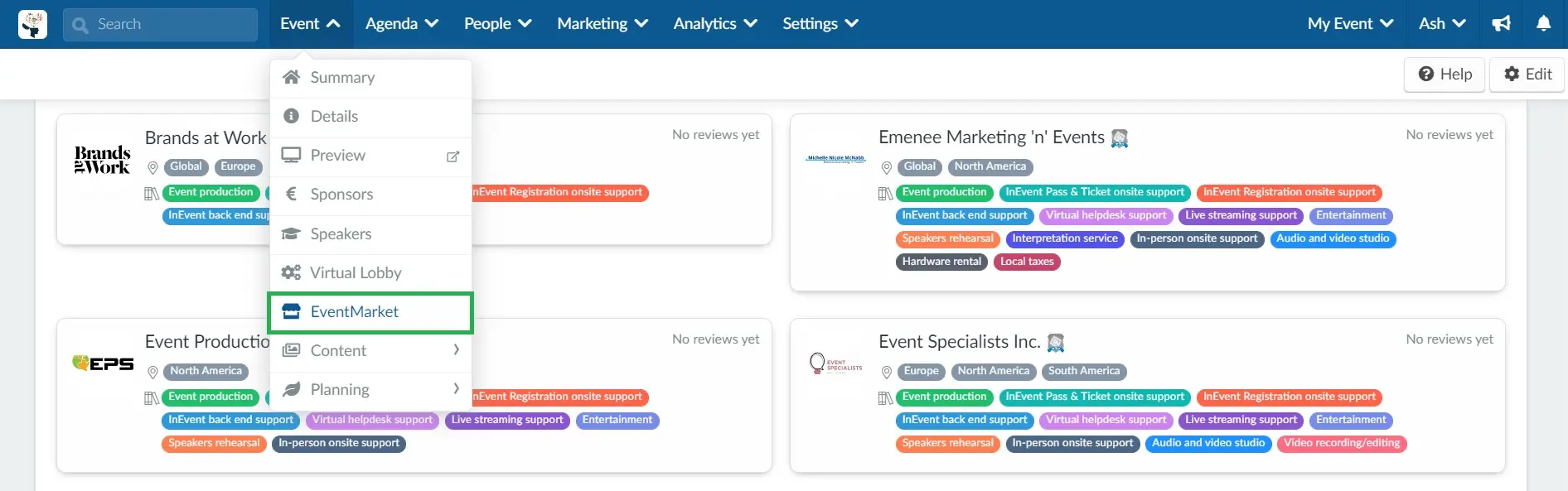Click the Emenee Marketing verified badge icon
This screenshot has height=491, width=1568.
tap(1120, 138)
